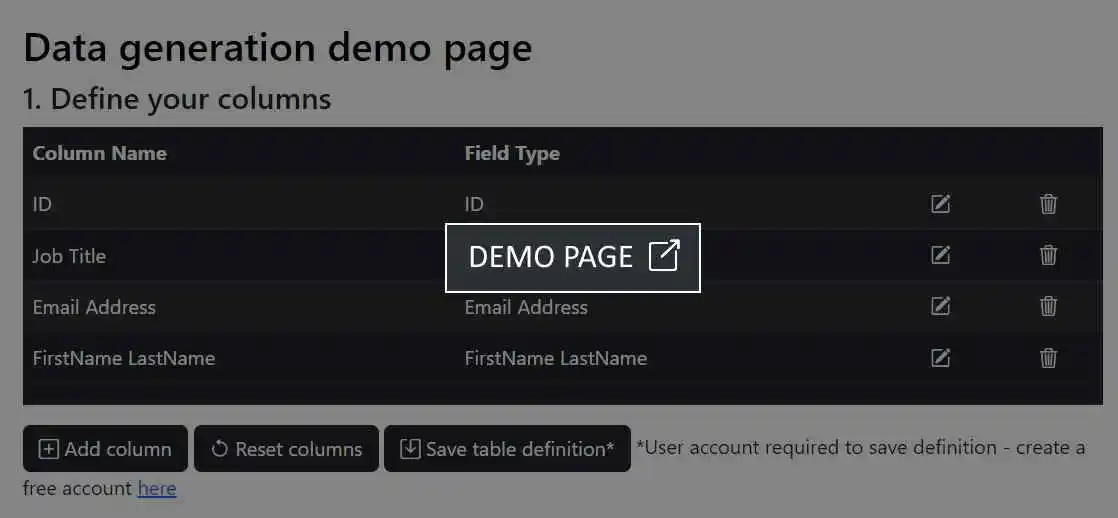Select Email Address cell under Column Name

[94, 307]
